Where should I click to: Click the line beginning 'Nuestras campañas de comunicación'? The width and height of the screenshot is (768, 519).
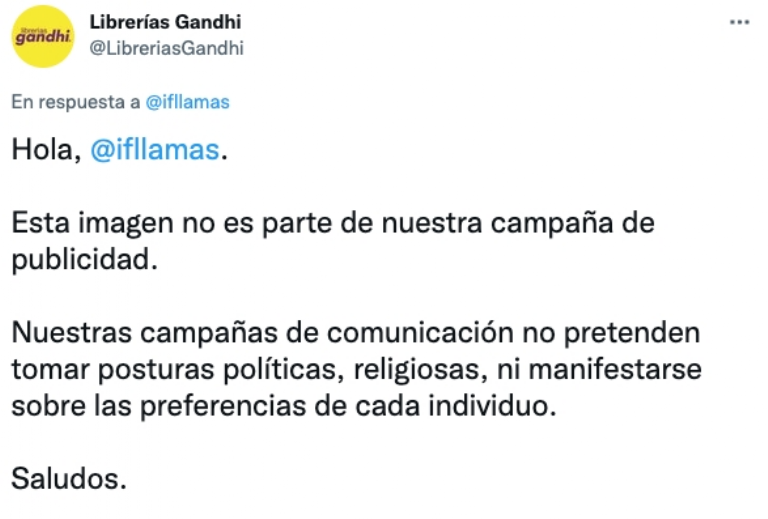click(x=355, y=332)
